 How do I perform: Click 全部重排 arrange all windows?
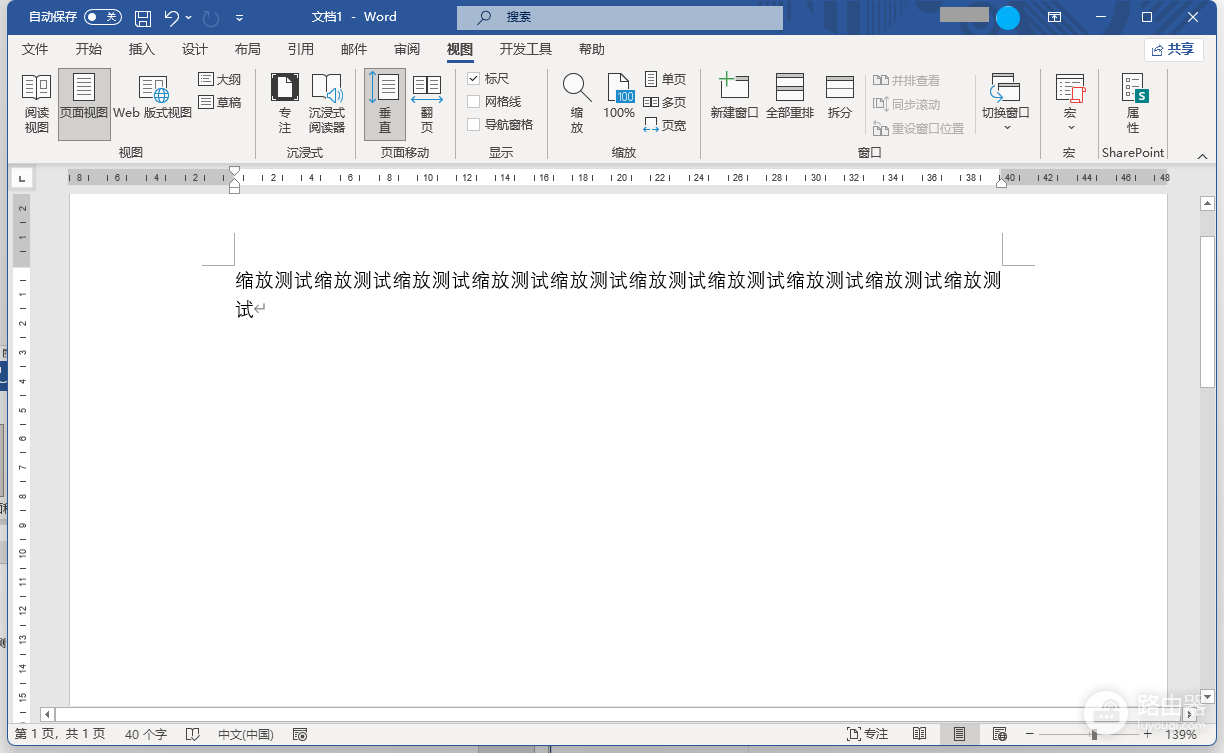coord(790,98)
